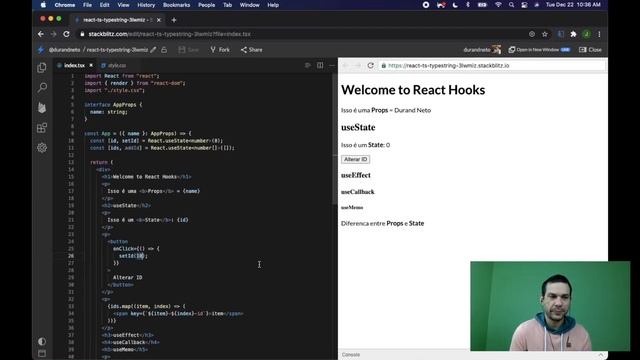Split the editor with the split icon
This screenshot has height=360, width=640.
(320, 65)
